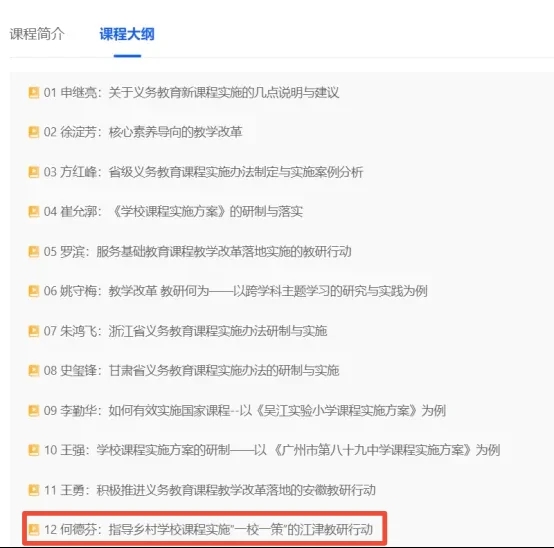Open lesson 10 by 王强
This screenshot has width=554, height=548.
[272, 450]
